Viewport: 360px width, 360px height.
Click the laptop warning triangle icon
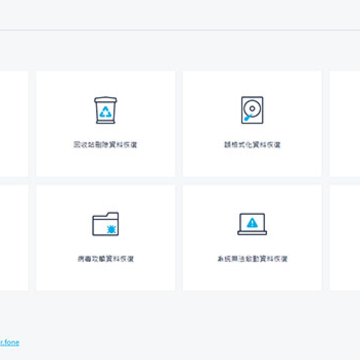click(252, 224)
